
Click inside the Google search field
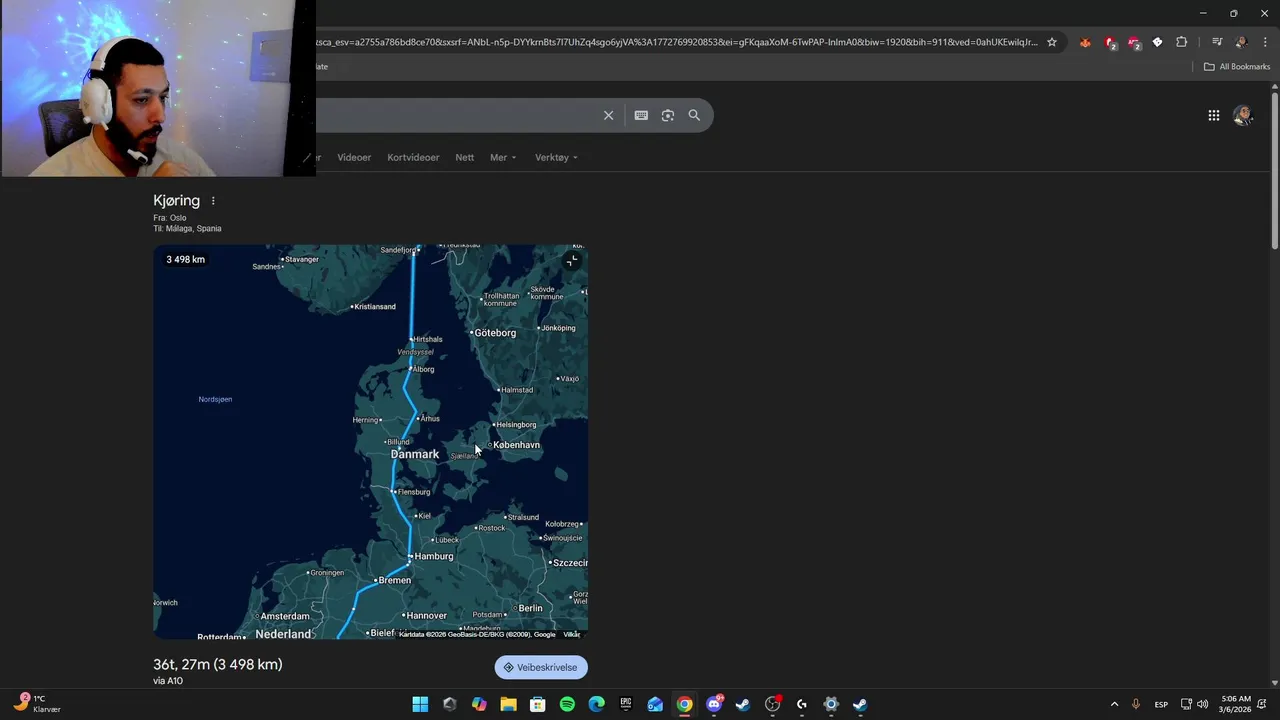(455, 115)
